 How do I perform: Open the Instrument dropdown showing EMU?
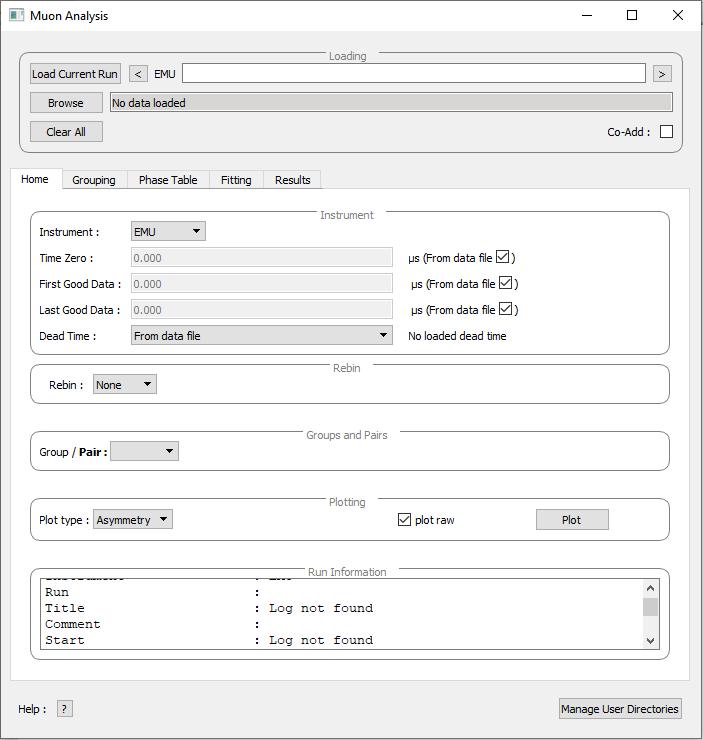coord(168,232)
